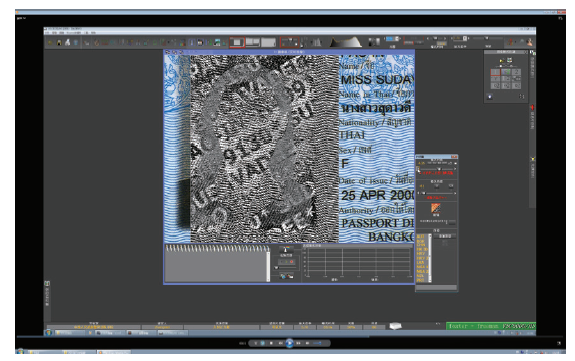This screenshot has width=575, height=361.
Task: Click the orange striped filter icon in floating panel
Action: tap(436, 208)
